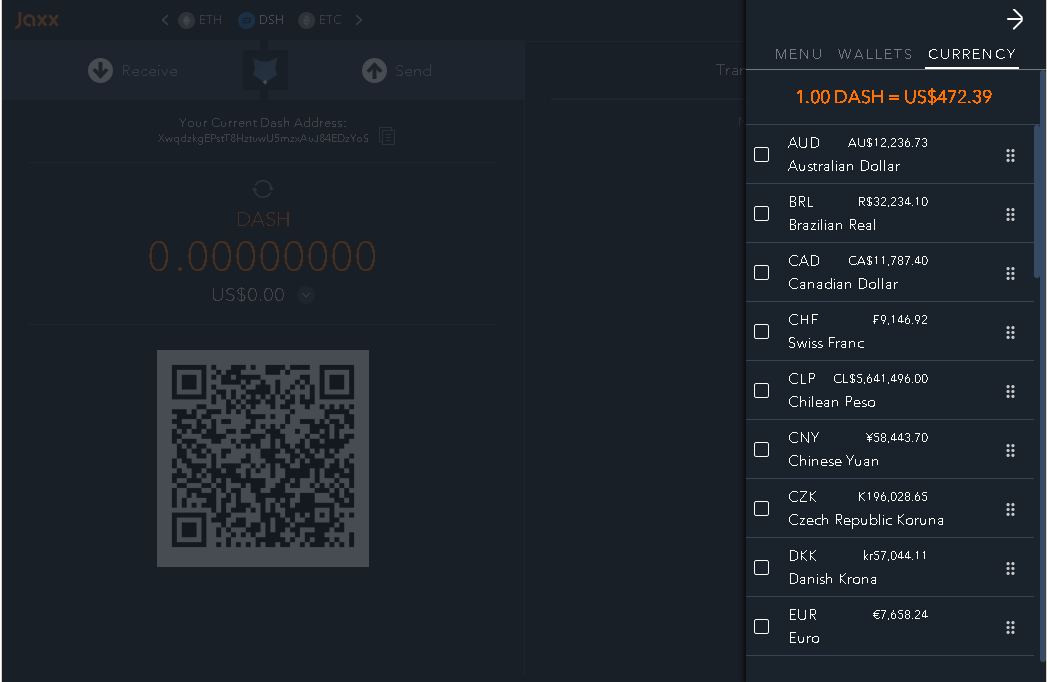Viewport: 1047px width, 682px height.
Task: Enable the EUR Euro checkbox
Action: 761,627
